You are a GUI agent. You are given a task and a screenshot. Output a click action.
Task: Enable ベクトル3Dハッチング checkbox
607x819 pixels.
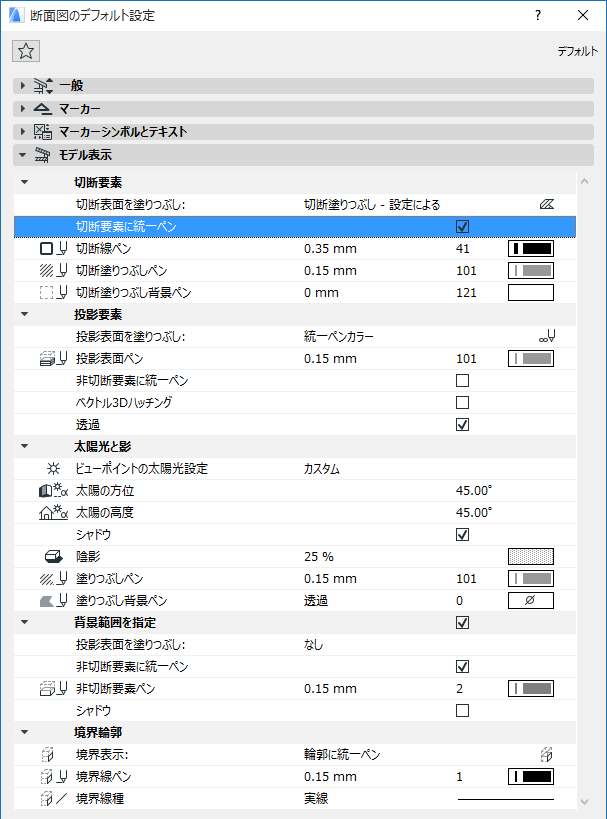click(x=462, y=402)
